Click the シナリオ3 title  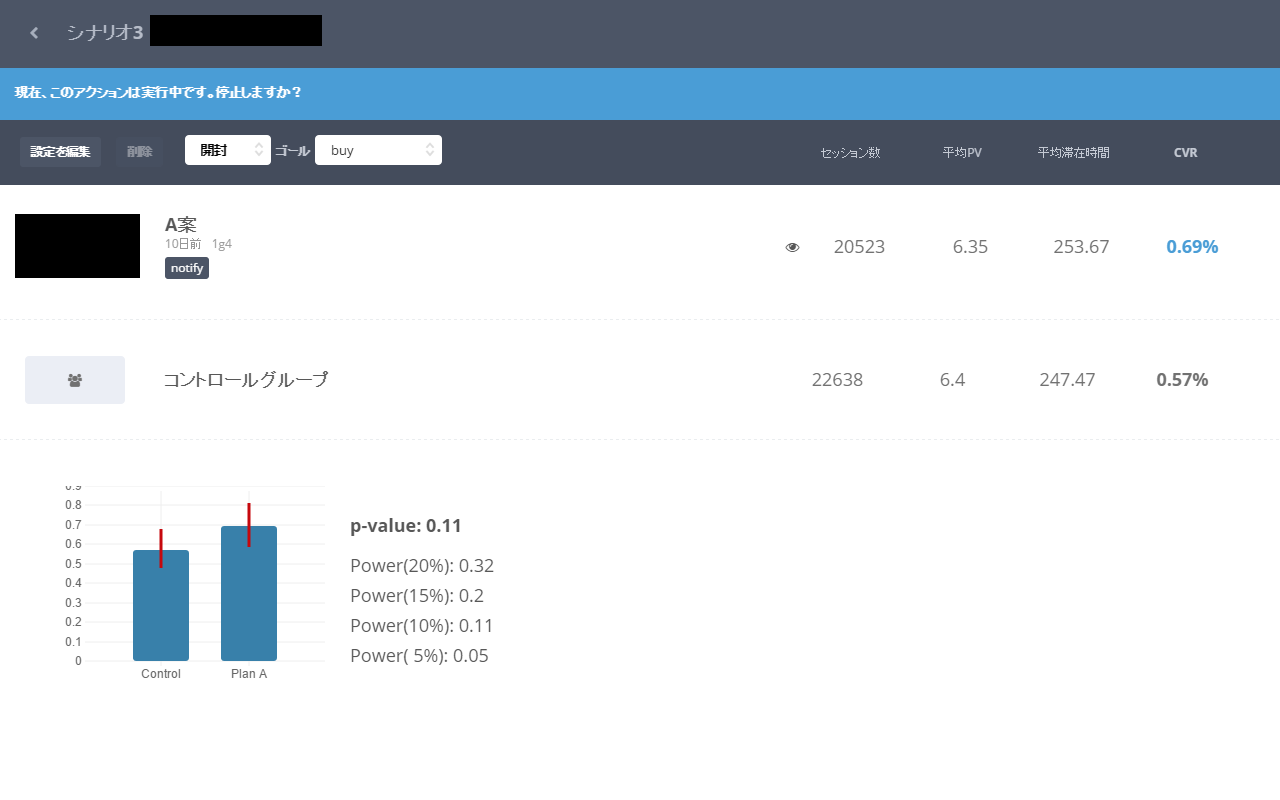(x=105, y=33)
